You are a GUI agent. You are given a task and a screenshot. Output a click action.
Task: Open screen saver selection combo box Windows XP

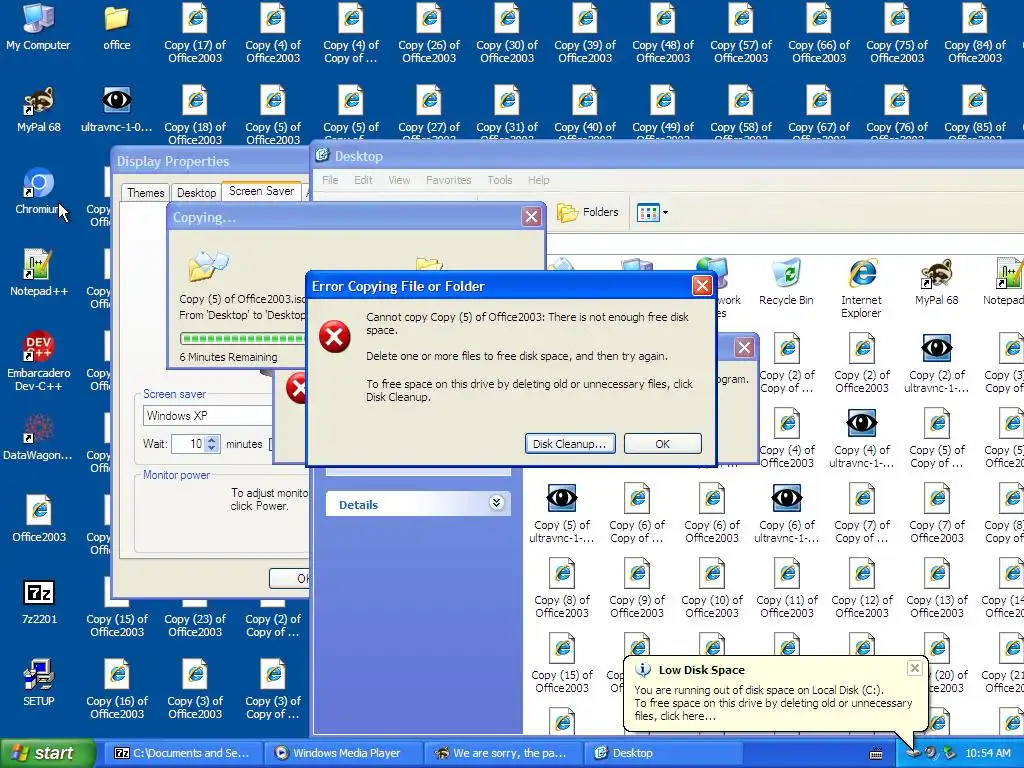pos(209,415)
